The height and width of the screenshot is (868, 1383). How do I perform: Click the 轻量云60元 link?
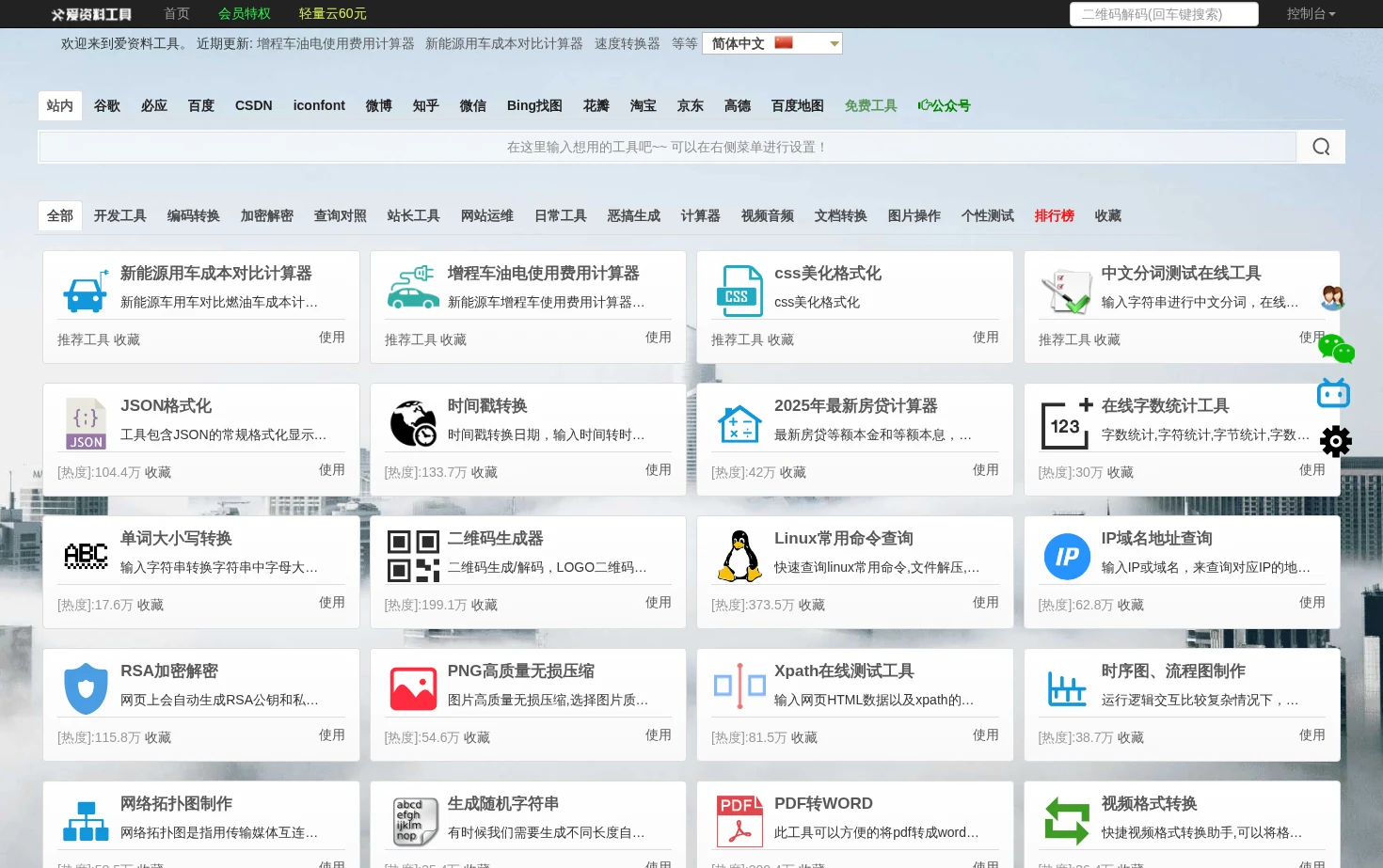(x=333, y=14)
